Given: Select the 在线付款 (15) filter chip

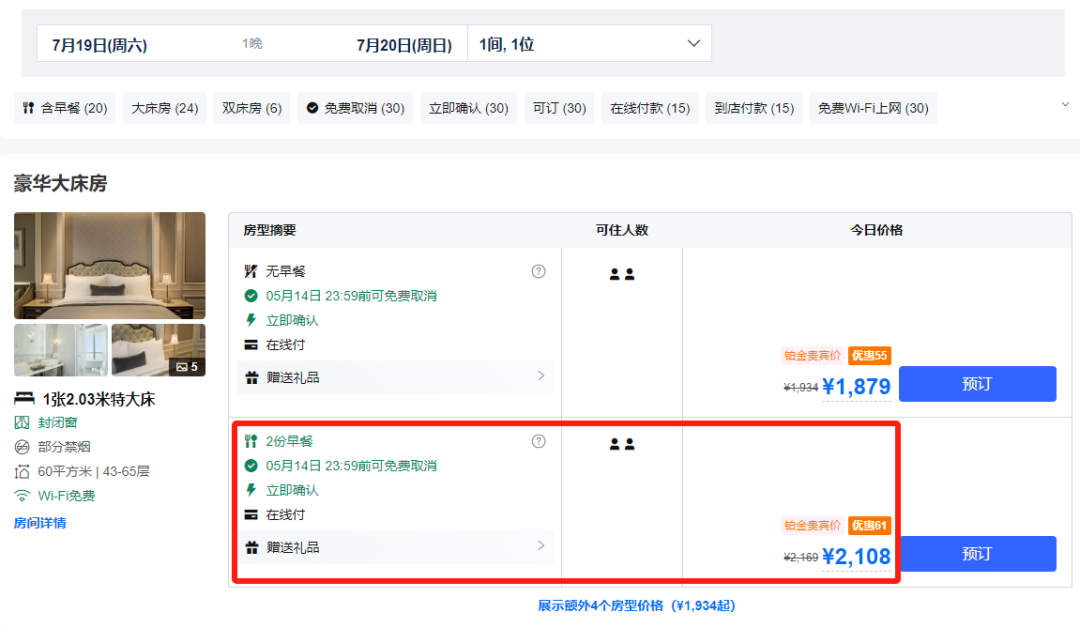Looking at the screenshot, I should coord(650,108).
